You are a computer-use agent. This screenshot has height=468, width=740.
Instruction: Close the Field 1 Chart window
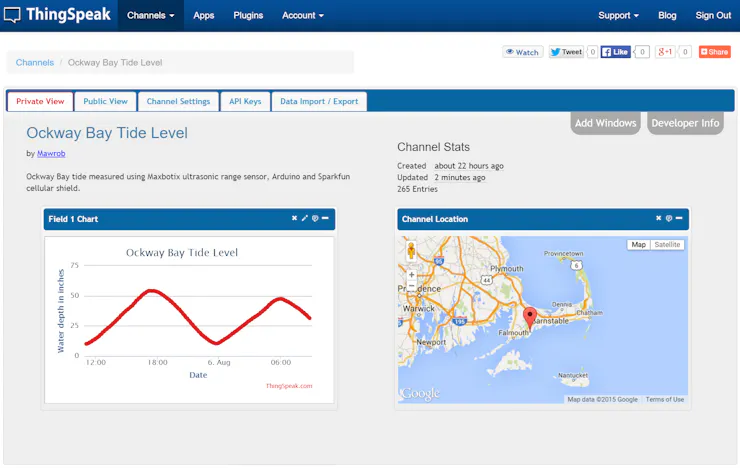tap(294, 218)
